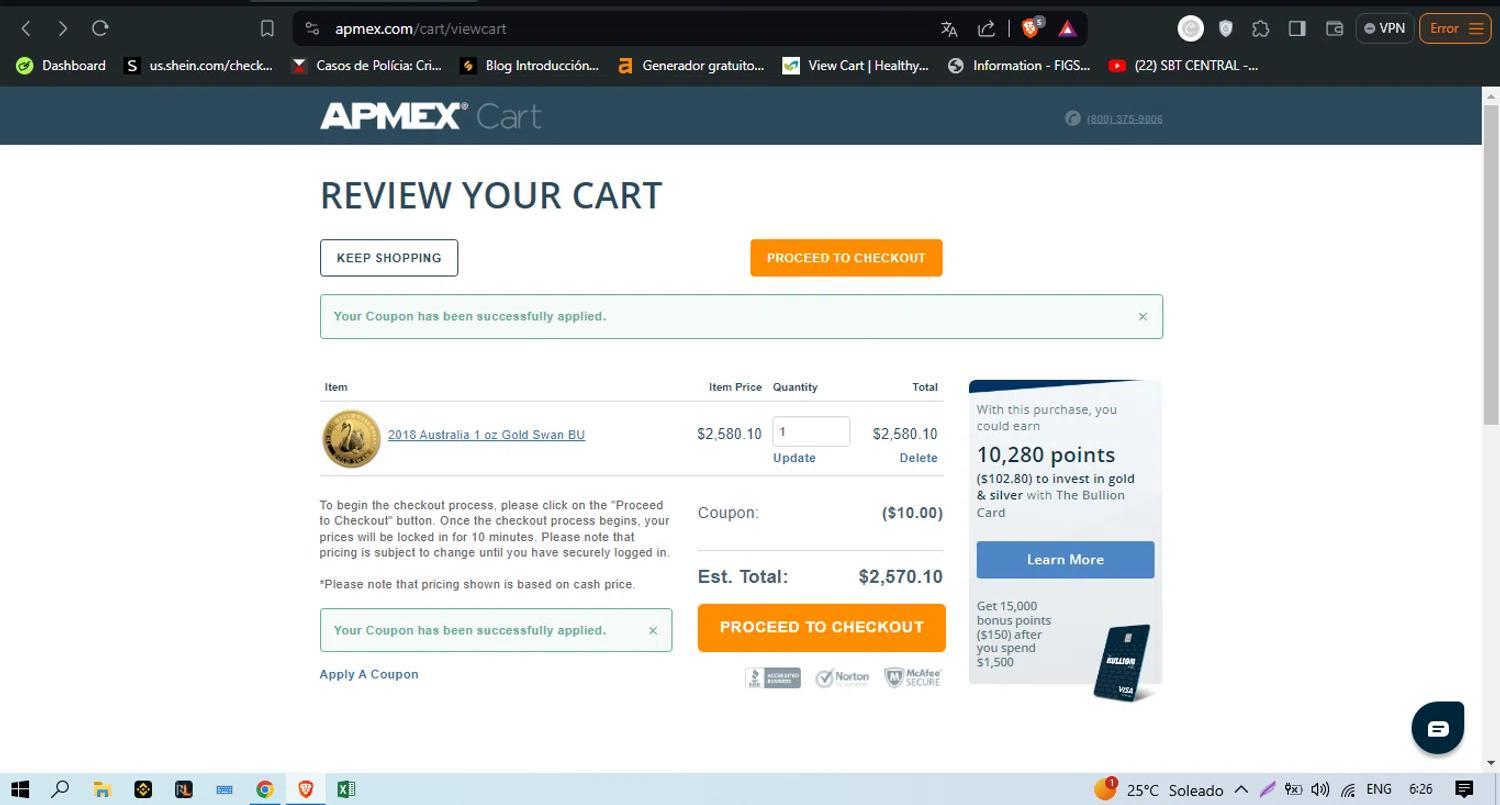
Task: Click the large PROCEED TO CHECKOUT button
Action: [822, 628]
